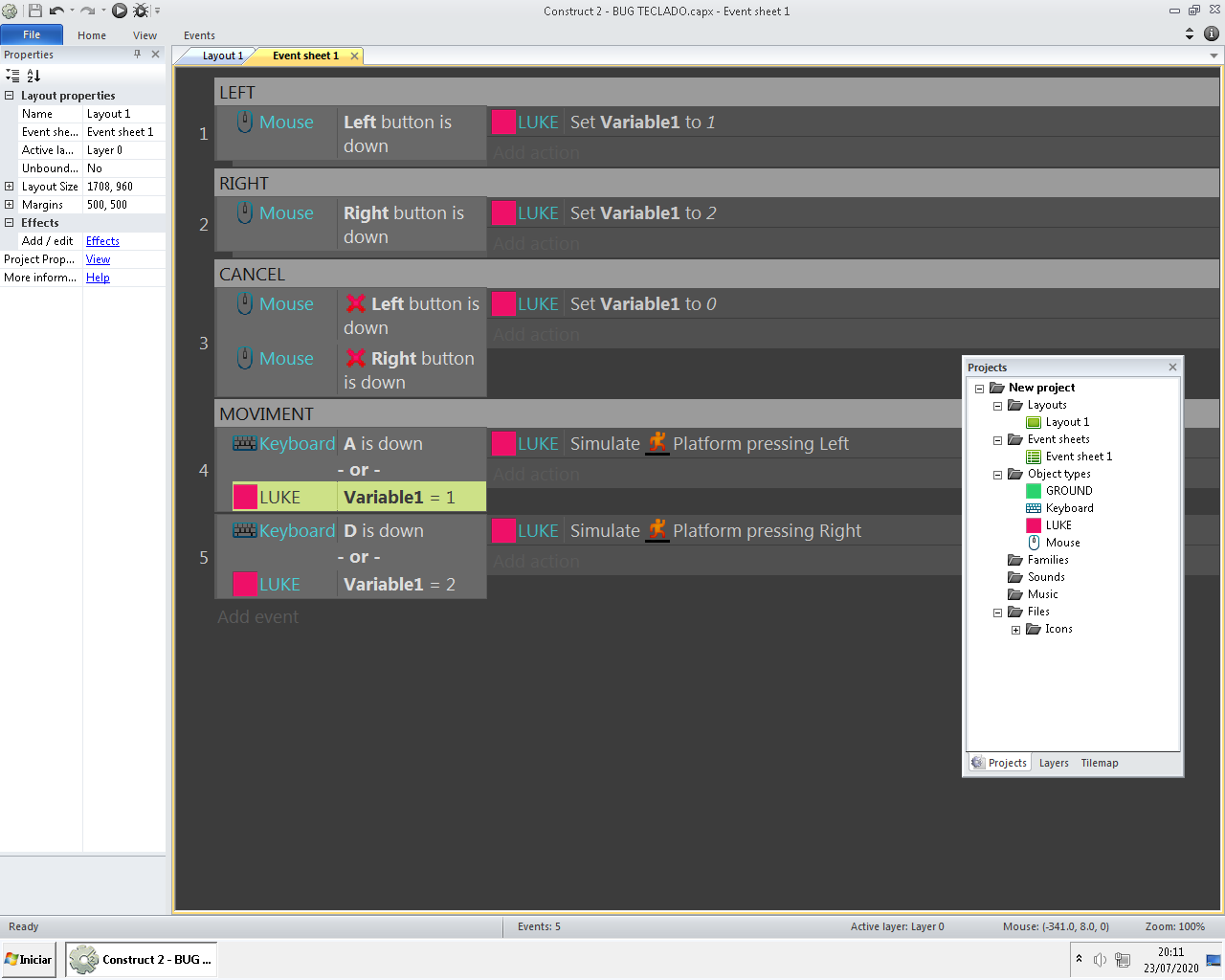Viewport: 1225px width, 980px height.
Task: Switch to the Home ribbon tab
Action: tap(92, 35)
